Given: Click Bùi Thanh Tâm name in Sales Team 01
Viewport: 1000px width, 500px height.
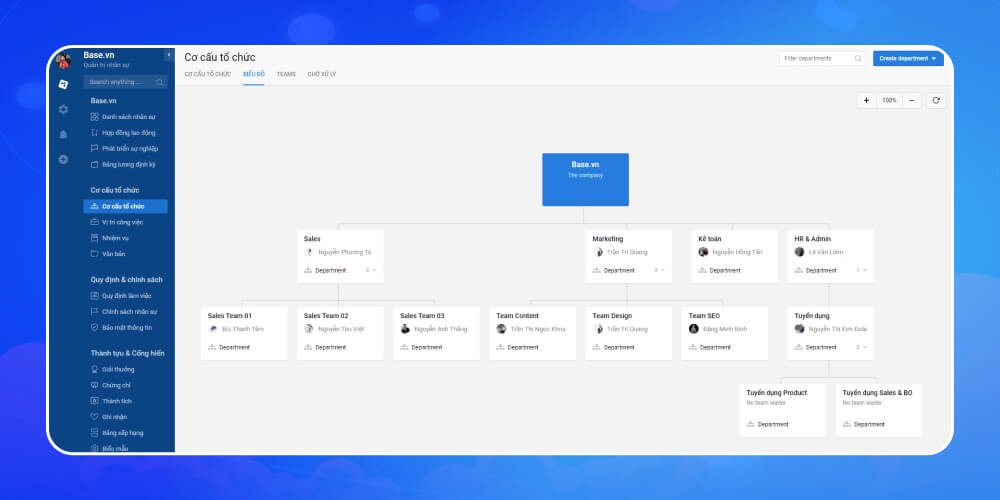Looking at the screenshot, I should (x=242, y=329).
